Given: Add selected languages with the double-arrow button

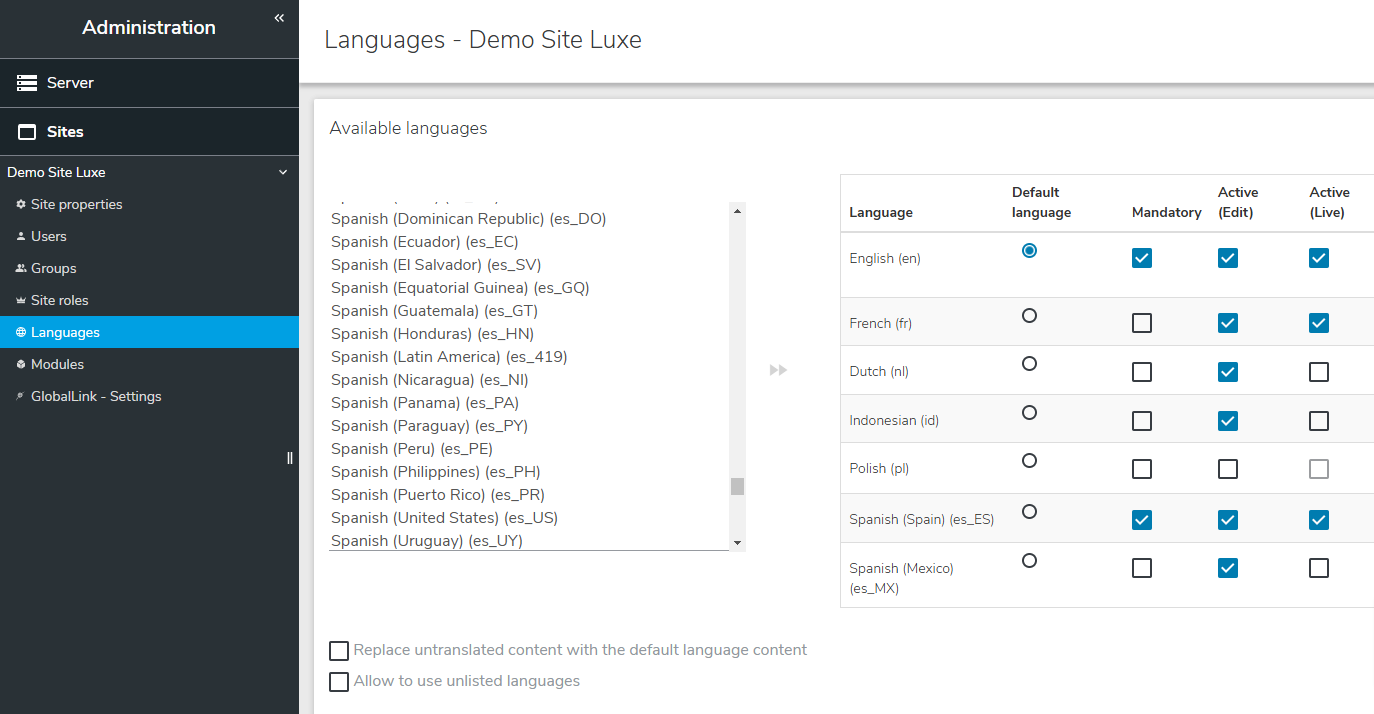Looking at the screenshot, I should [778, 370].
